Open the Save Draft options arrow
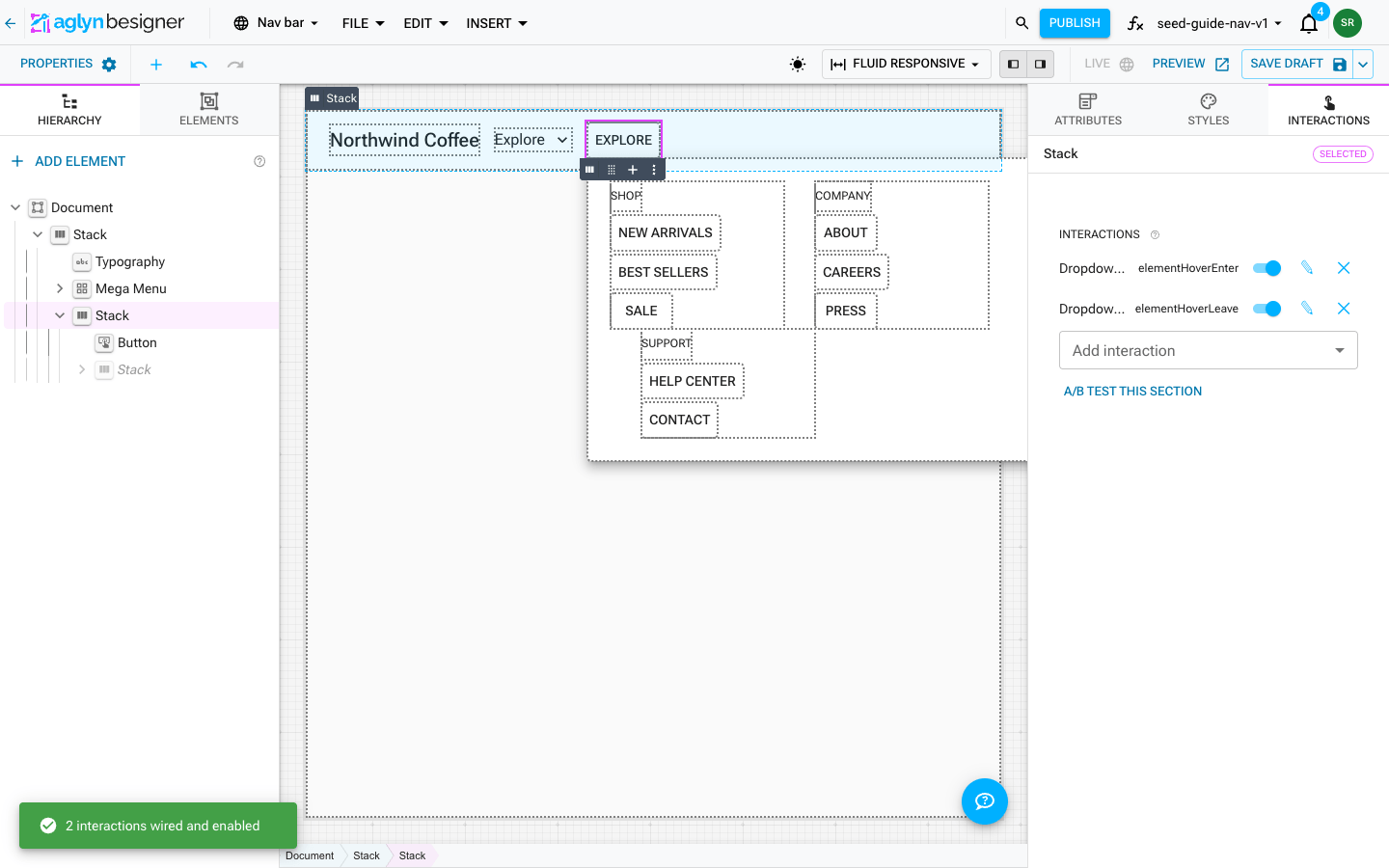Image resolution: width=1389 pixels, height=868 pixels. (1363, 65)
